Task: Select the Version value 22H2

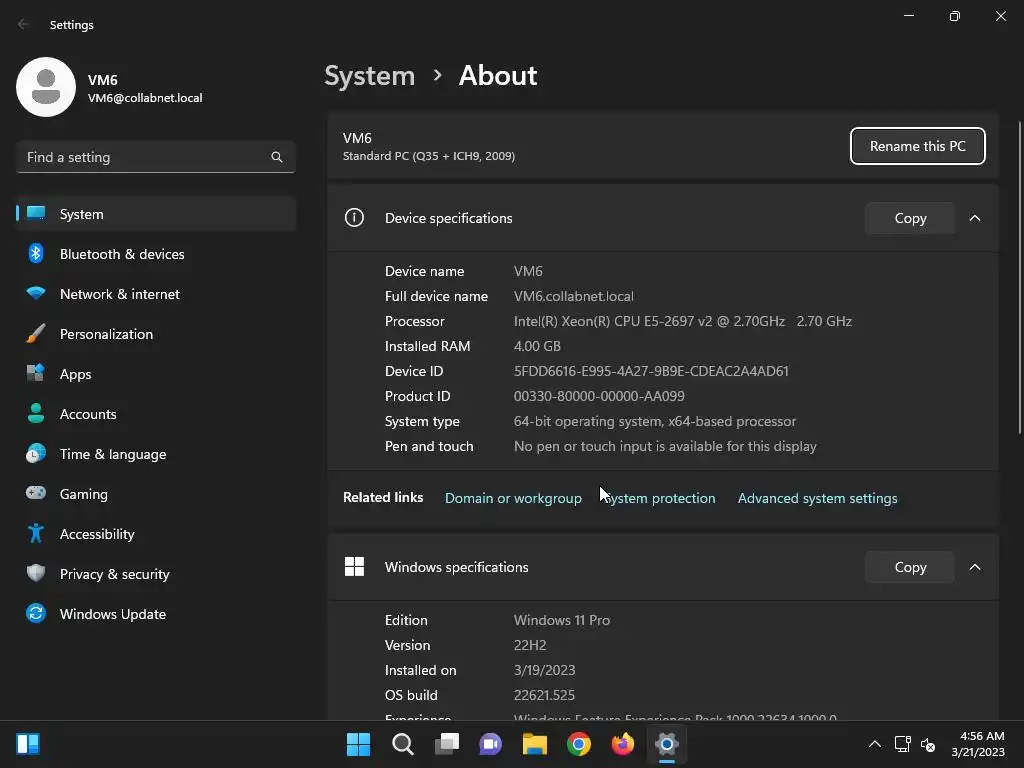Action: point(530,645)
